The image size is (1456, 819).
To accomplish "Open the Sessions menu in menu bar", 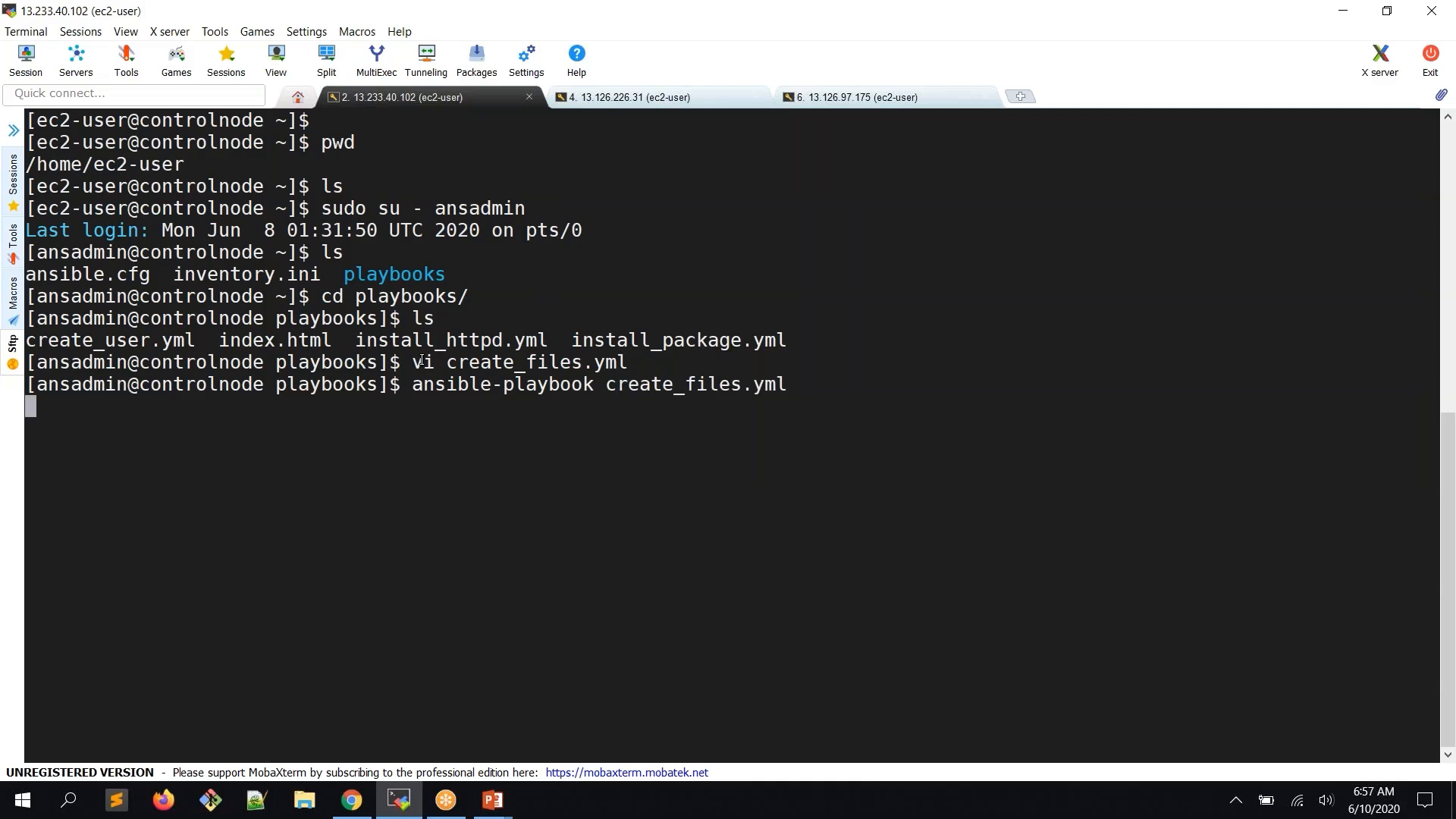I will (80, 31).
